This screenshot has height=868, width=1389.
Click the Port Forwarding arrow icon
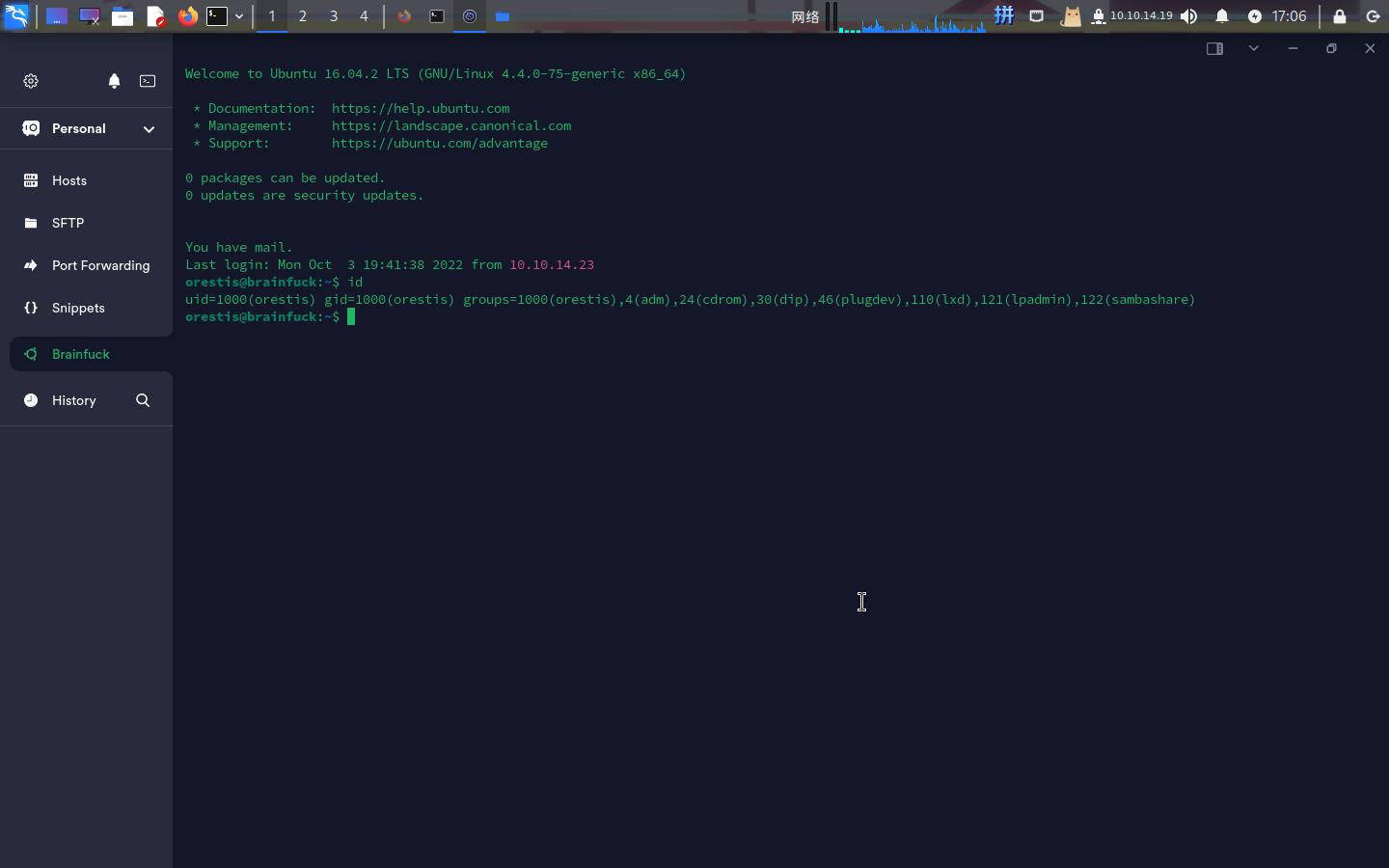pyautogui.click(x=31, y=265)
